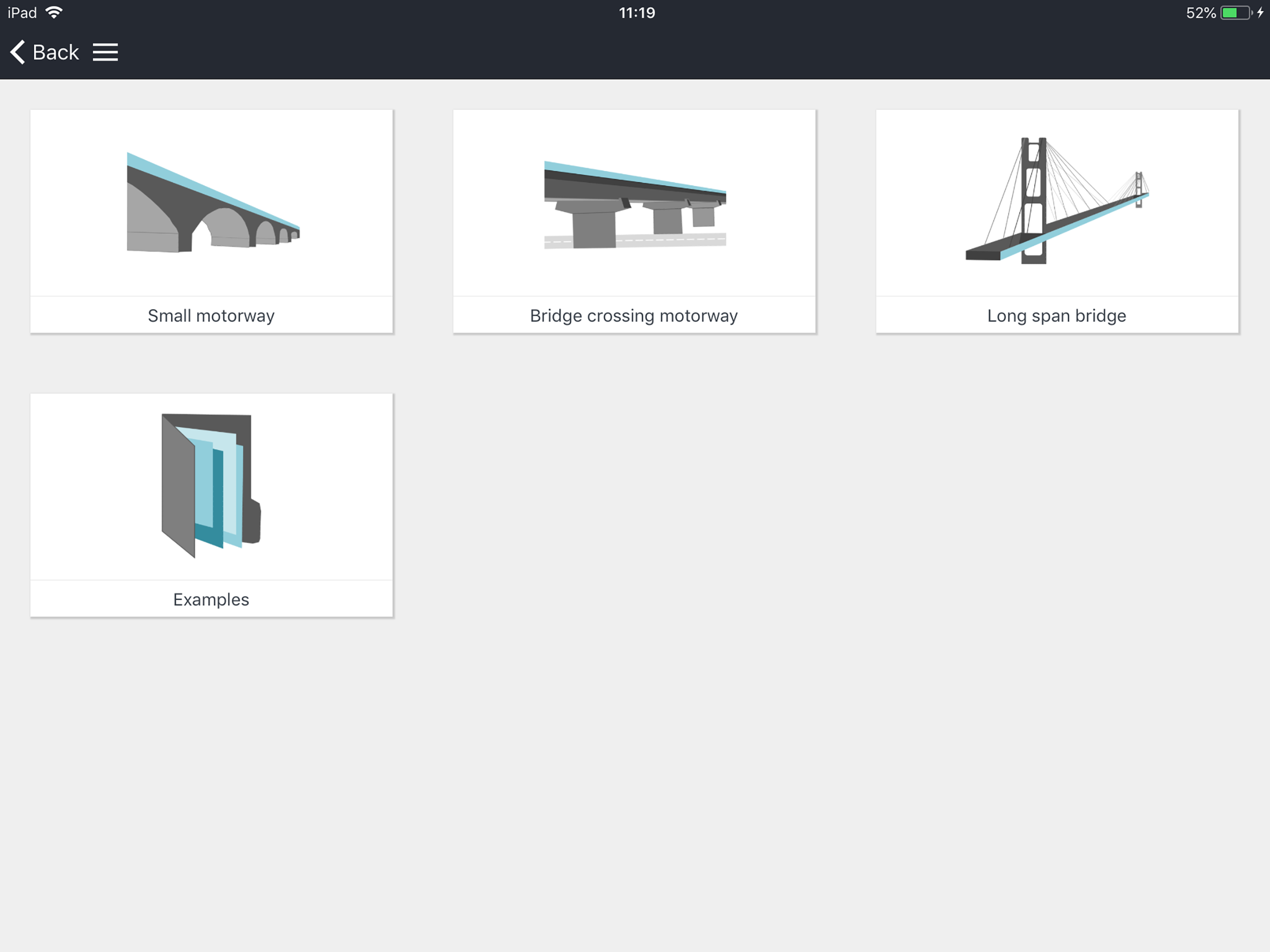Click the Bridge crossing motorway label
The width and height of the screenshot is (1270, 952).
[x=634, y=316]
